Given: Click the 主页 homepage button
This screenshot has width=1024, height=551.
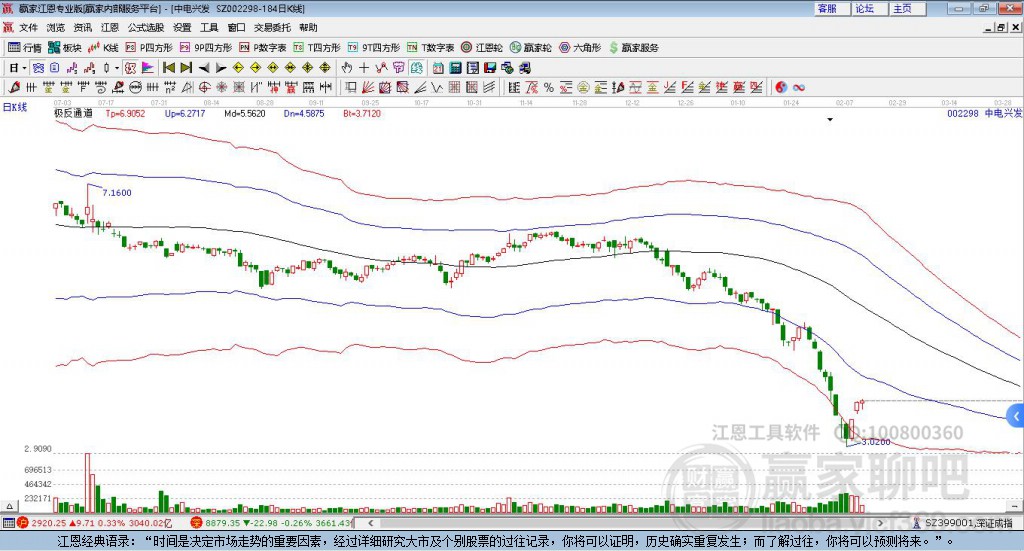Looking at the screenshot, I should pyautogui.click(x=908, y=8).
